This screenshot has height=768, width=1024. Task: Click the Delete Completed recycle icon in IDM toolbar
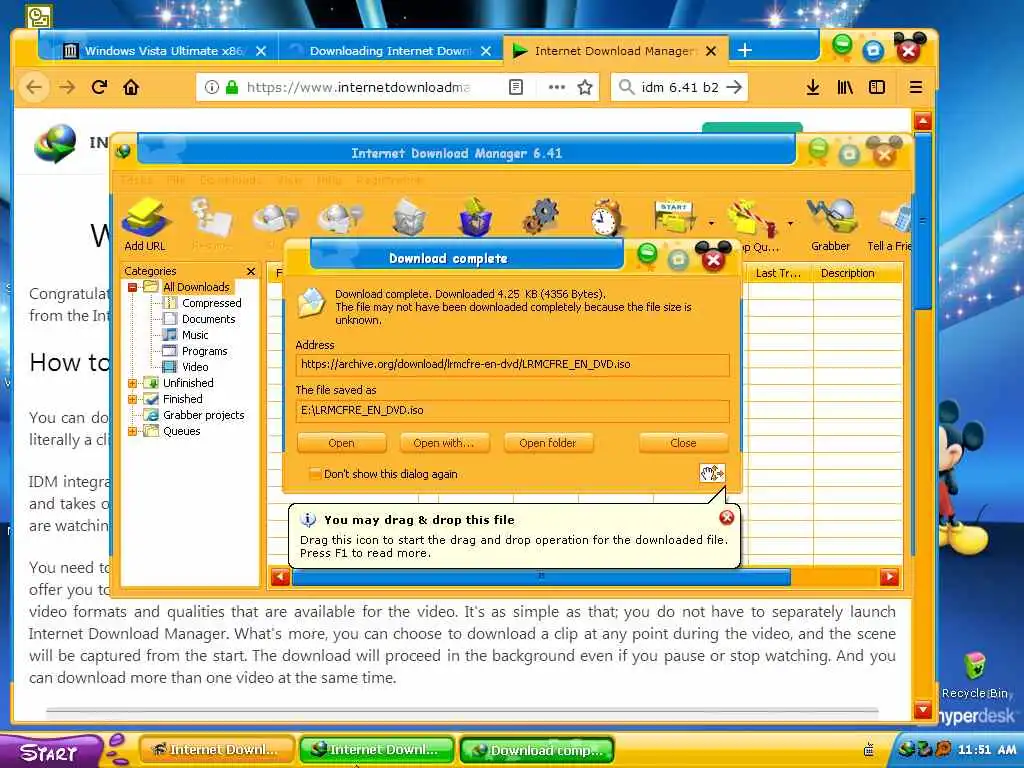(476, 217)
